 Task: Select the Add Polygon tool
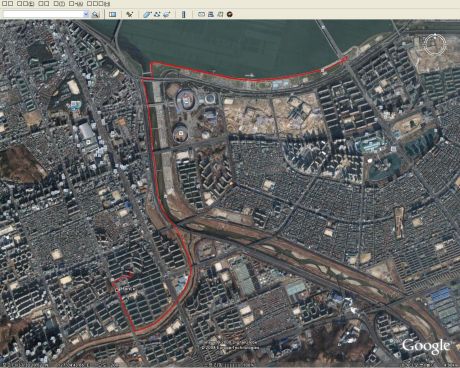click(x=147, y=14)
